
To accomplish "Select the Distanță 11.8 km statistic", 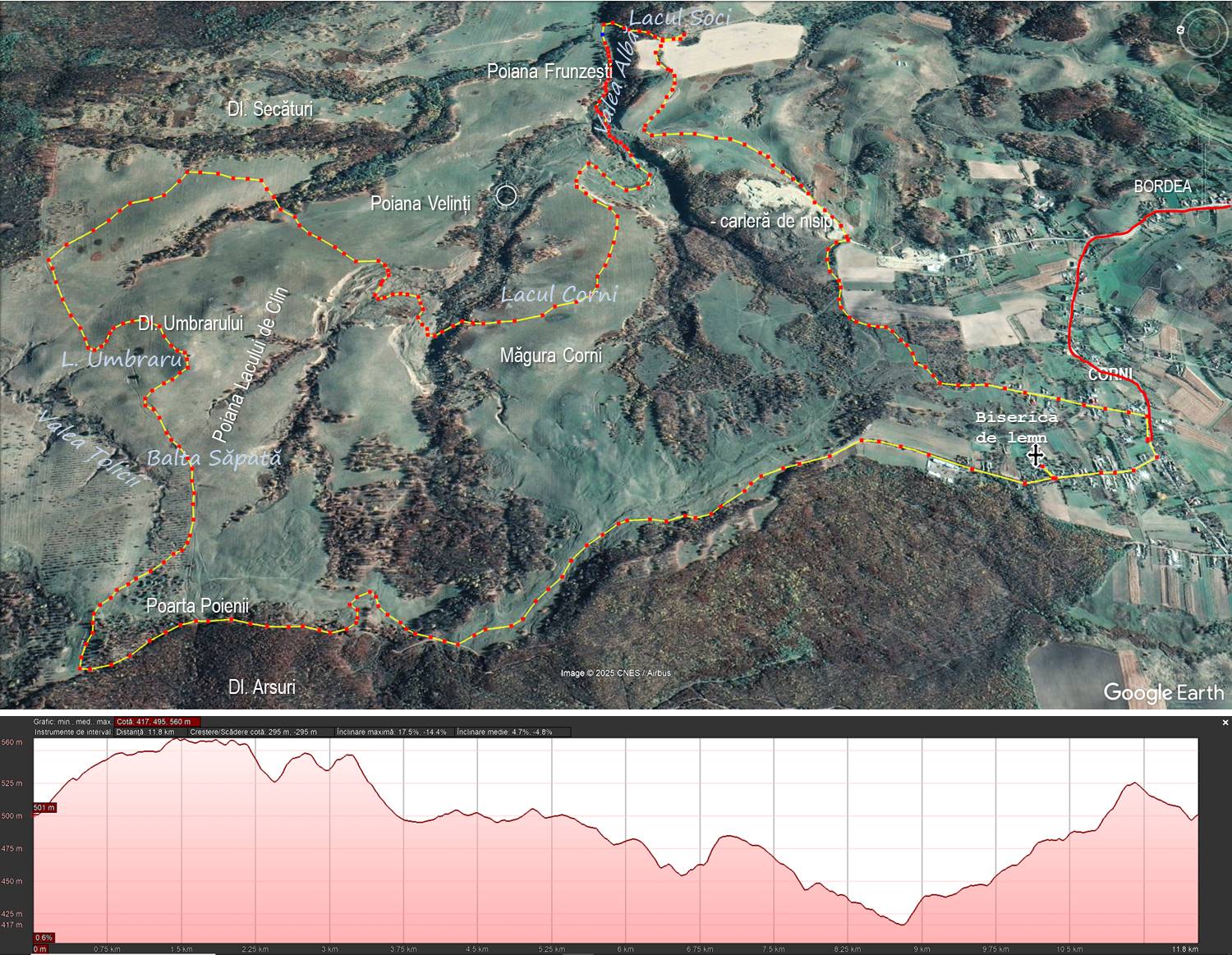I will click(x=145, y=732).
